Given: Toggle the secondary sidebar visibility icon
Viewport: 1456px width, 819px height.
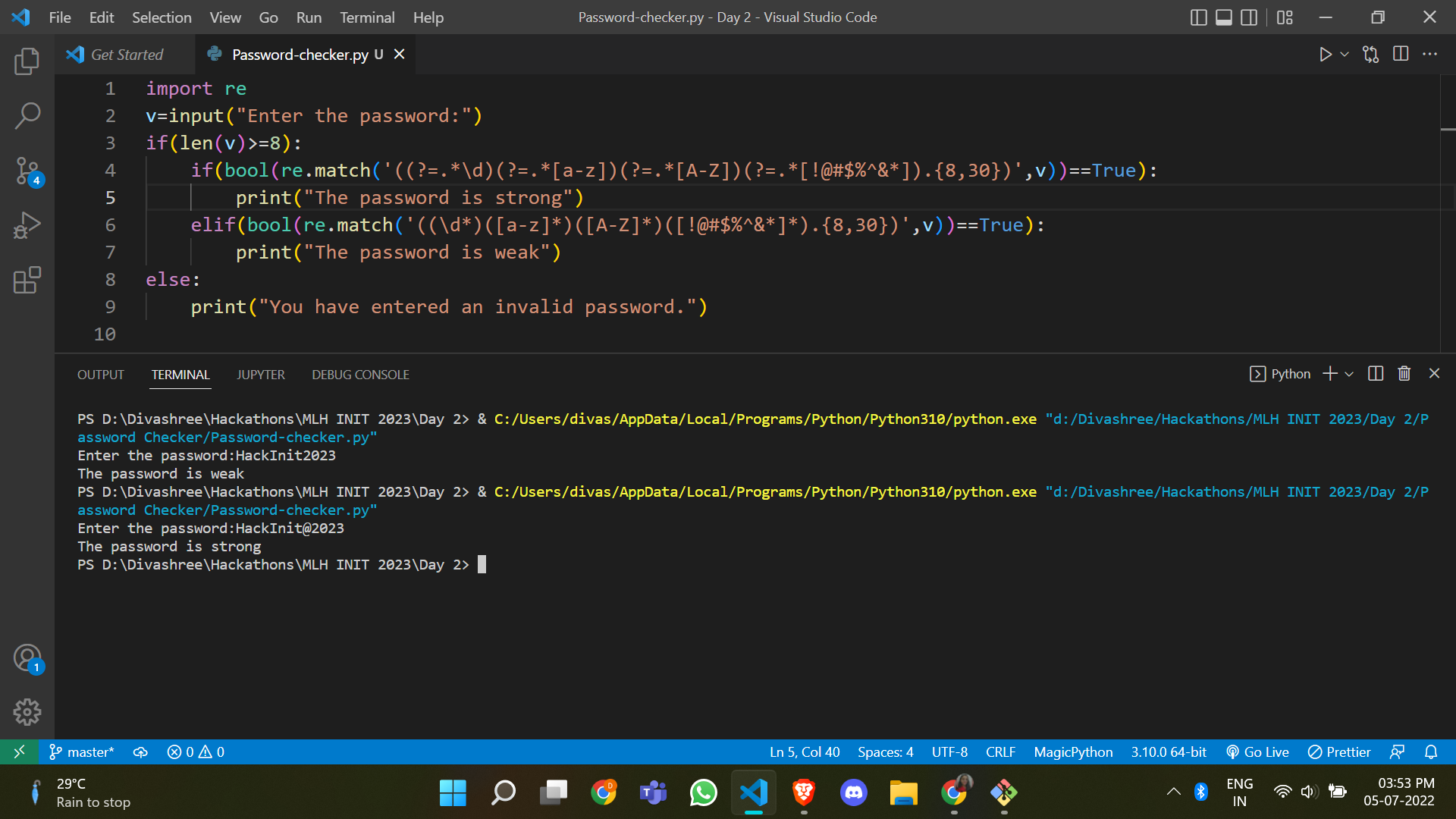Looking at the screenshot, I should coord(1249,17).
